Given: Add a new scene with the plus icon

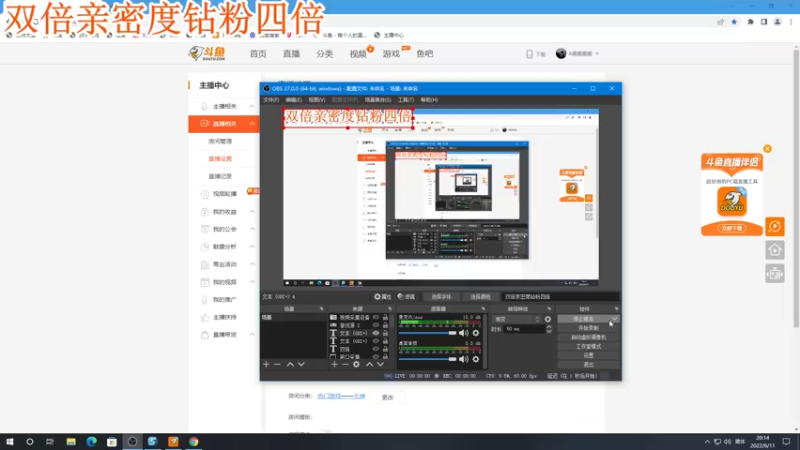Looking at the screenshot, I should pyautogui.click(x=266, y=364).
